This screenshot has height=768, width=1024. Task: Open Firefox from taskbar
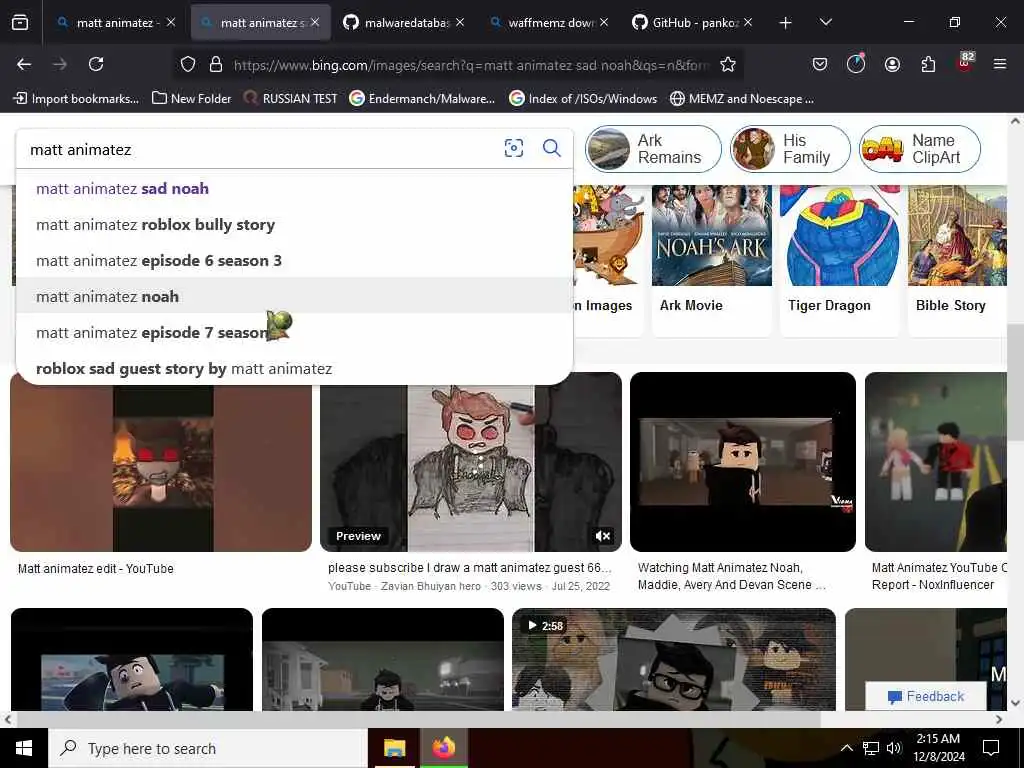[443, 748]
